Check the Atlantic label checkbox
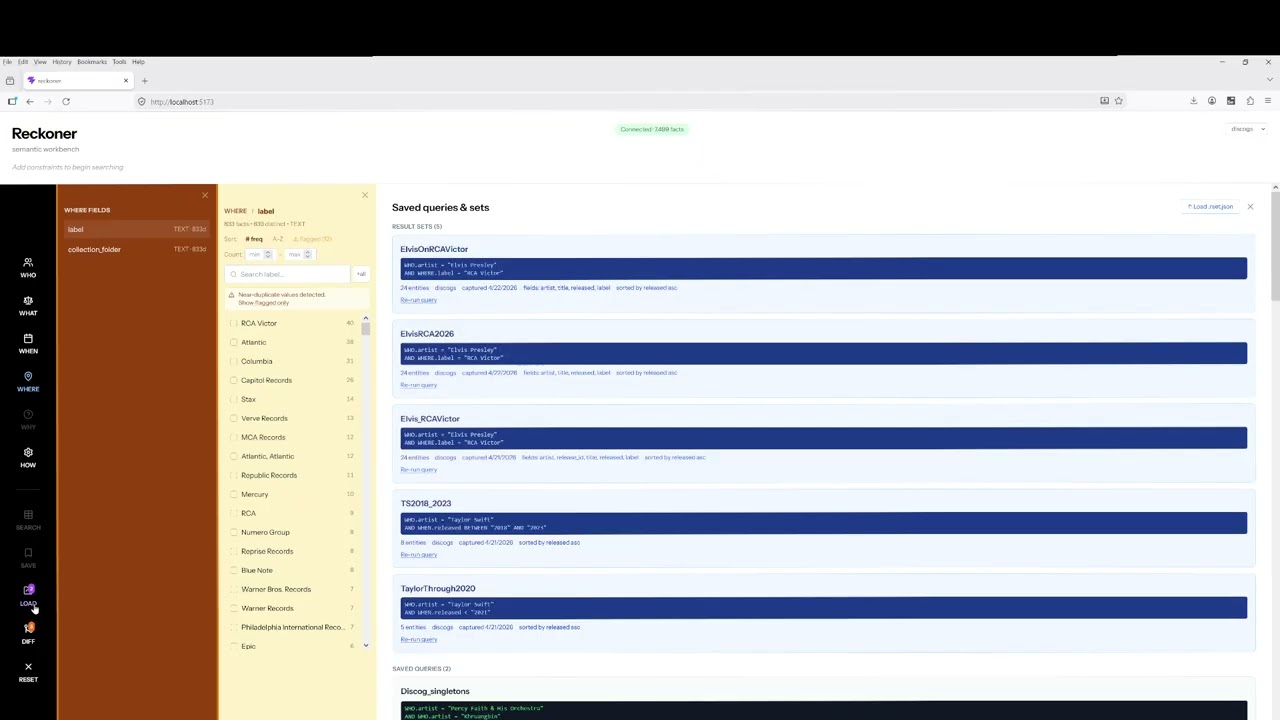This screenshot has height=720, width=1280. coord(234,342)
